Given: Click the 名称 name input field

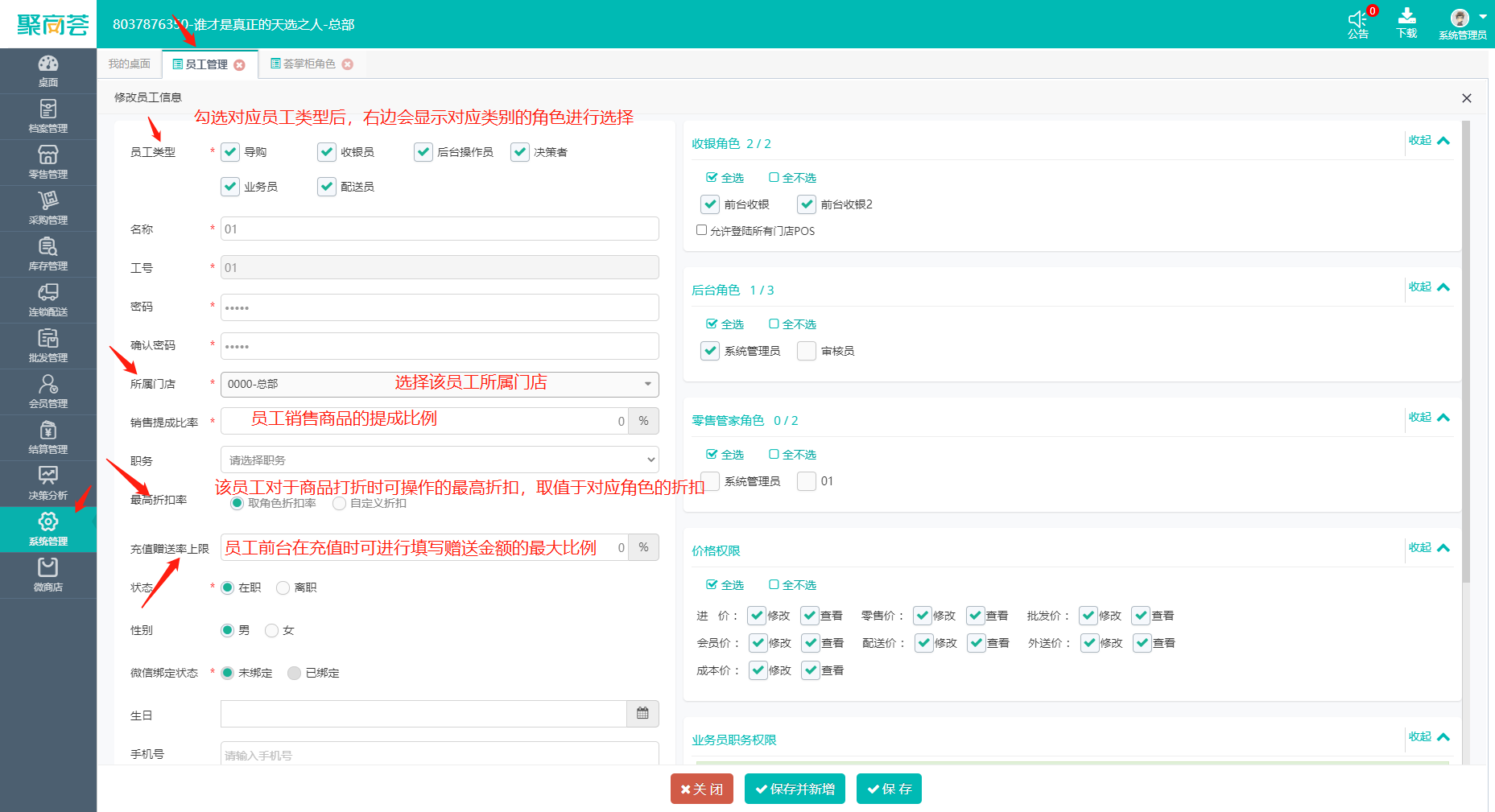Looking at the screenshot, I should (440, 229).
